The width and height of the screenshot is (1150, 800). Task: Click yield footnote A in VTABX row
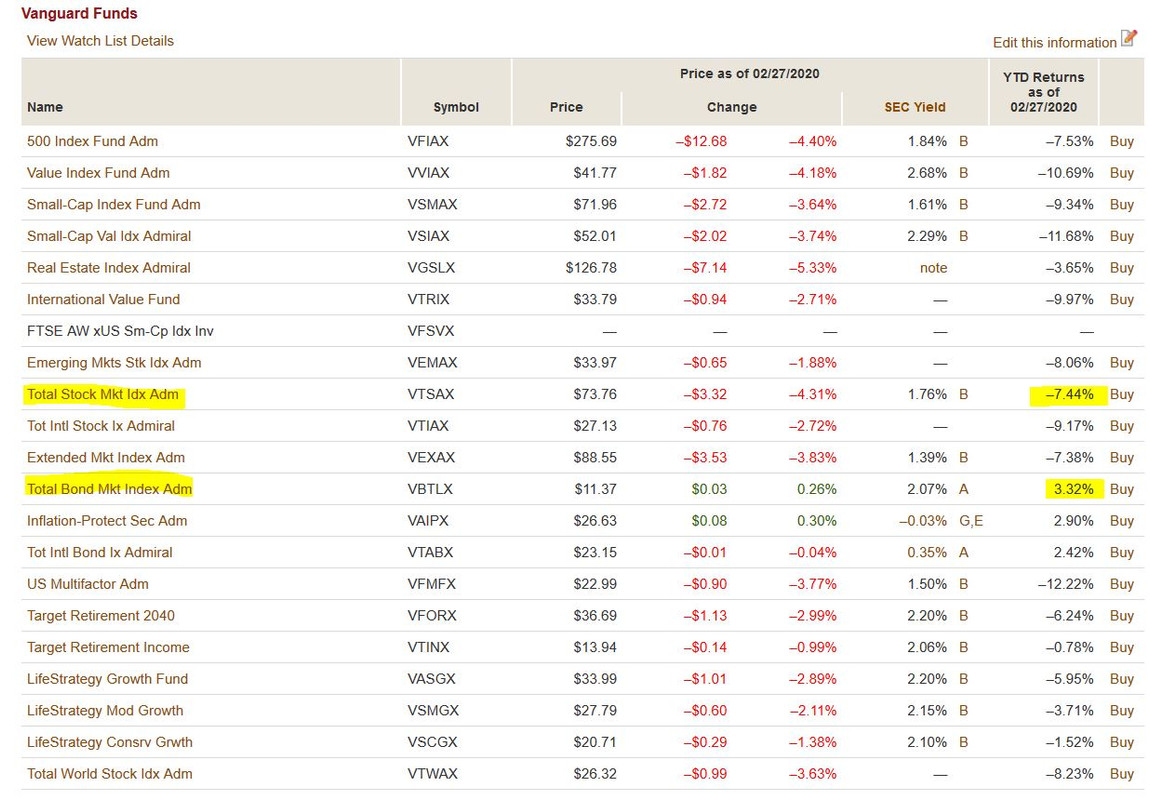click(964, 551)
